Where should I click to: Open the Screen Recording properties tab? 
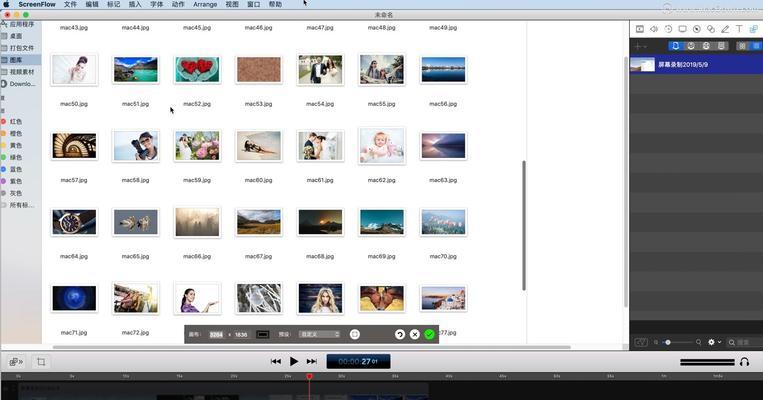(x=682, y=29)
